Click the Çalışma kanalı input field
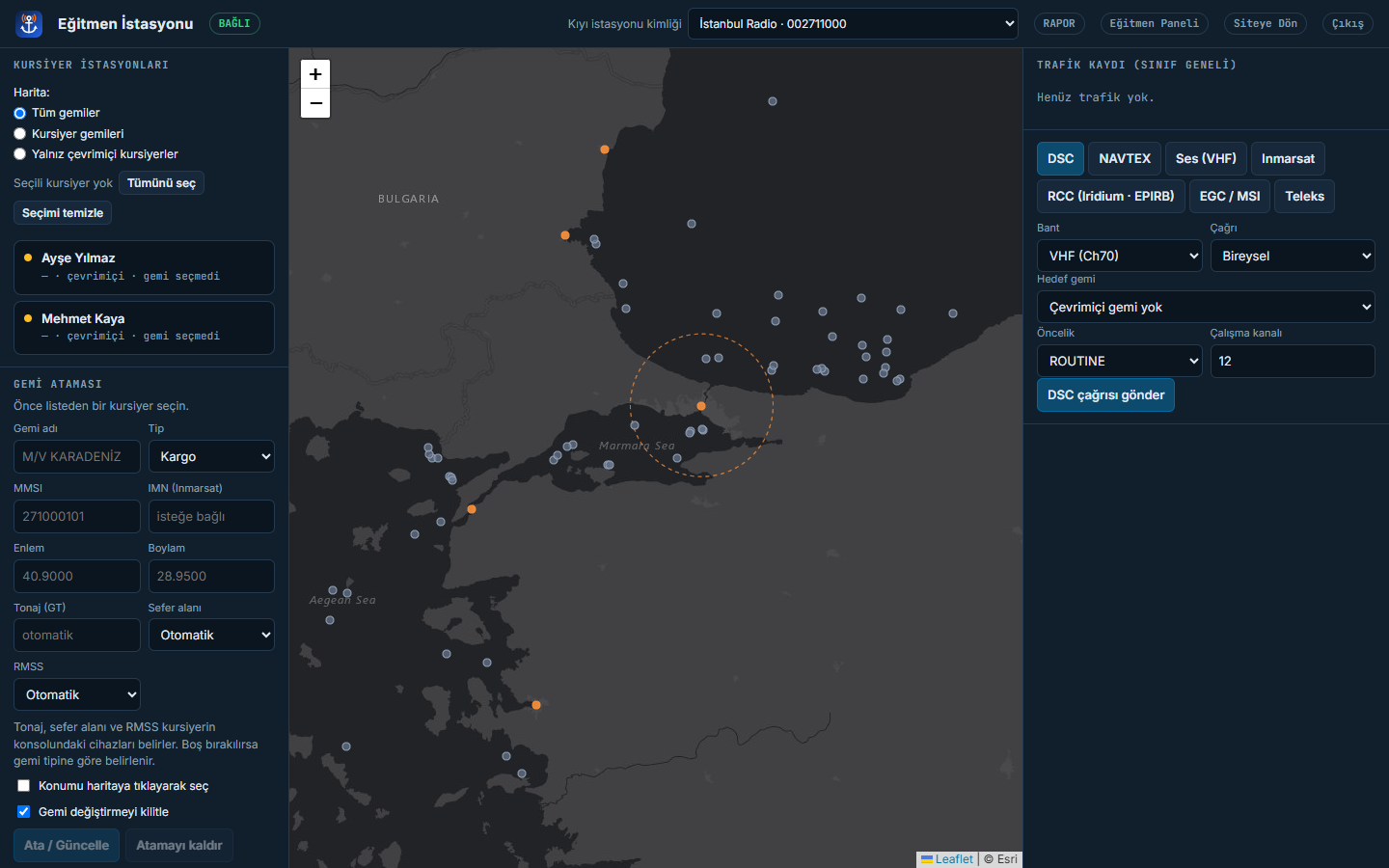 [1293, 362]
